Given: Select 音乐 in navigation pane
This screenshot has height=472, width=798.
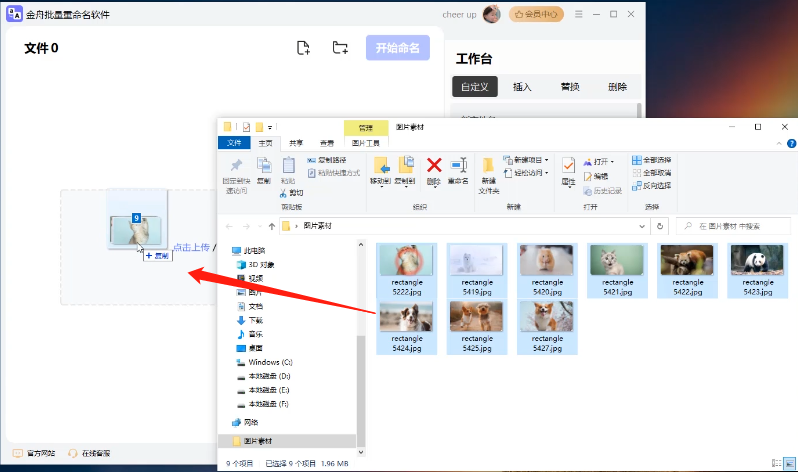Looking at the screenshot, I should (x=250, y=334).
